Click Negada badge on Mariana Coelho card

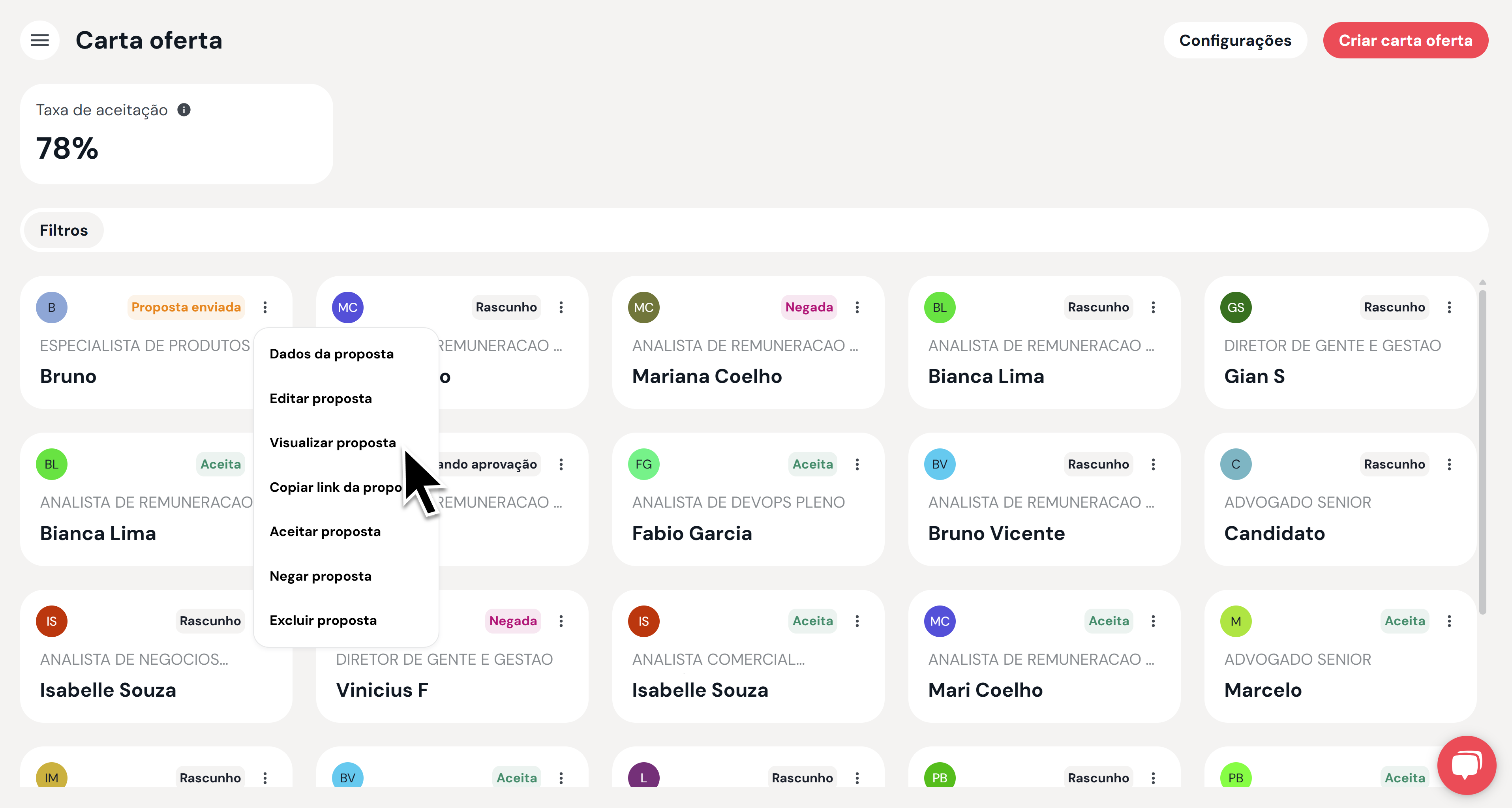click(x=809, y=307)
